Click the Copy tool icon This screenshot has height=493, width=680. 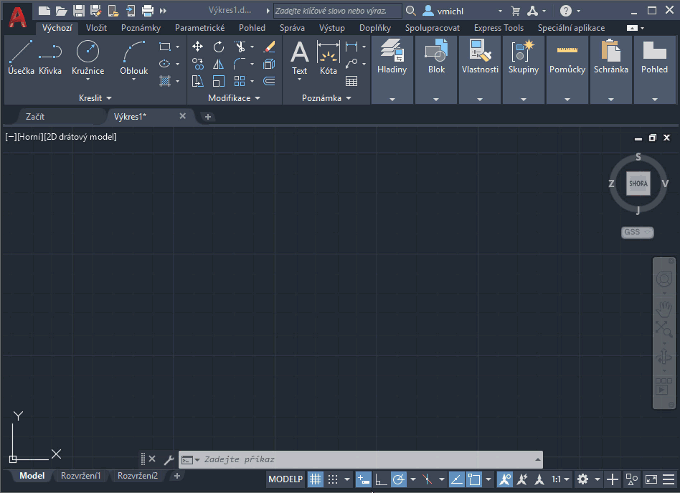coord(197,64)
